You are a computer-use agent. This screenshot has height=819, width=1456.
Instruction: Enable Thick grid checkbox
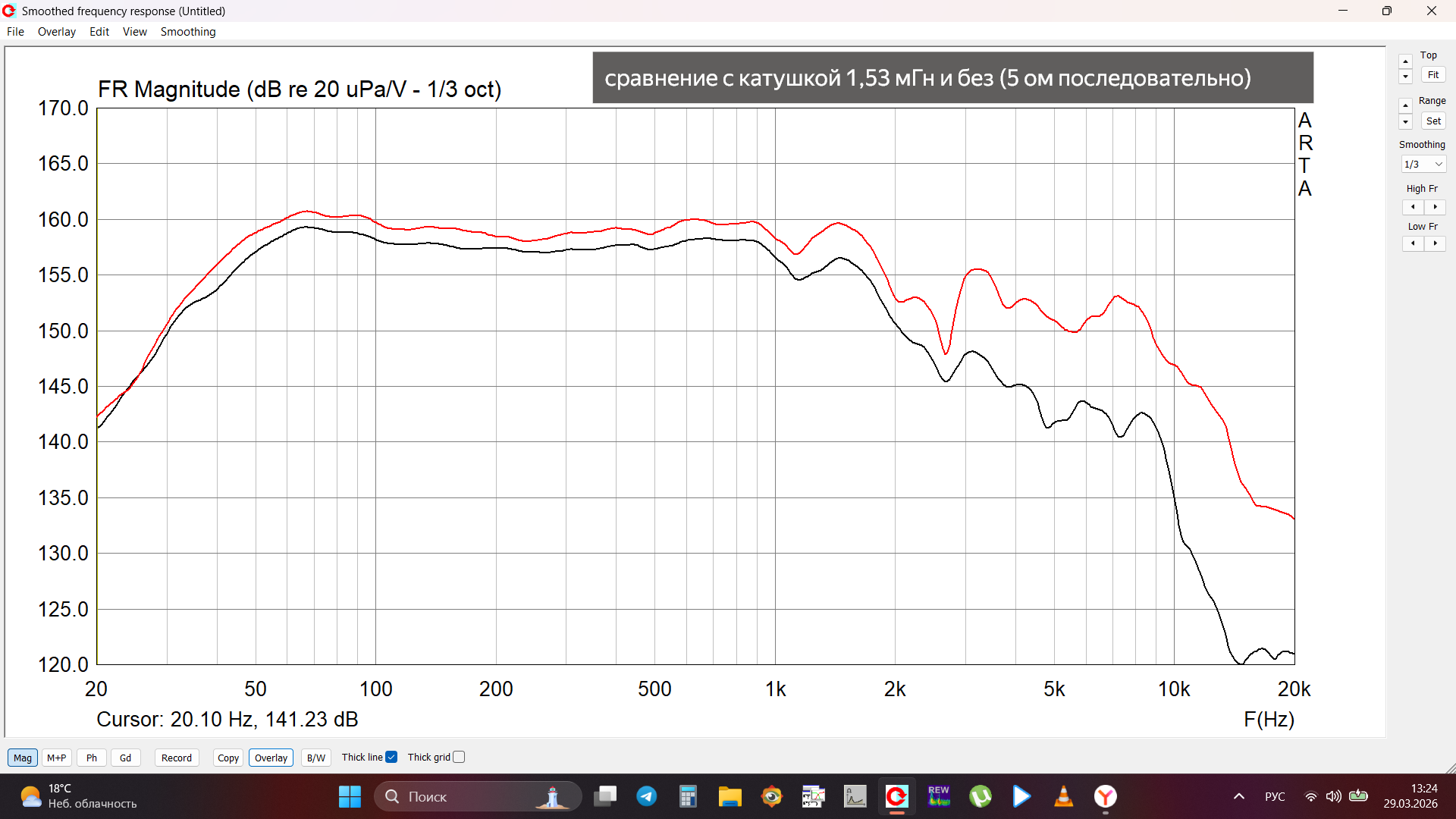[459, 757]
